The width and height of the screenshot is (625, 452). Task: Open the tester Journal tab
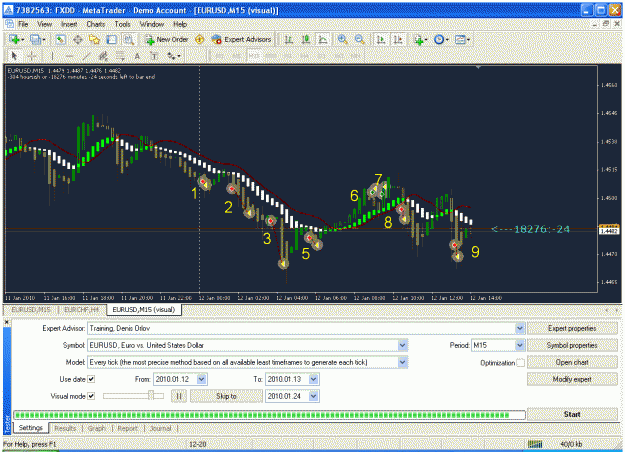click(161, 428)
